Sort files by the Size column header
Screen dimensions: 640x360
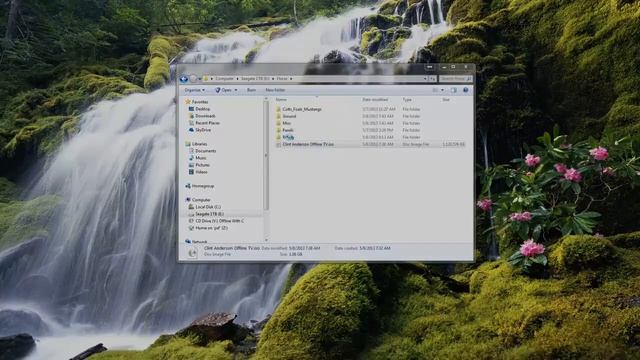point(446,100)
